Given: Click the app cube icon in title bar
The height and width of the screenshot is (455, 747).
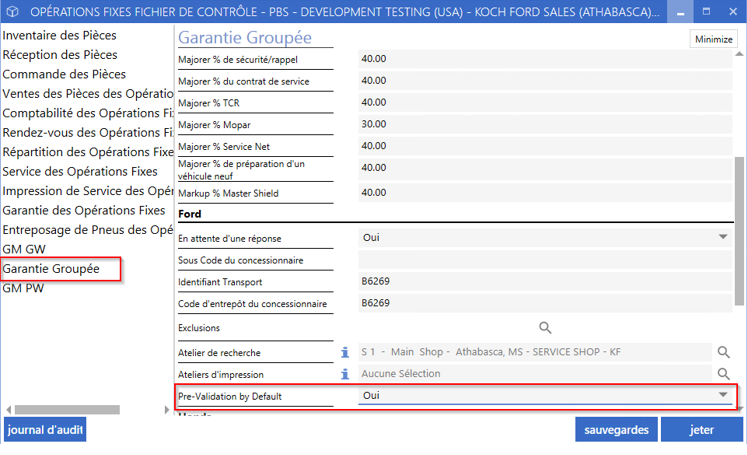Looking at the screenshot, I should tap(12, 11).
